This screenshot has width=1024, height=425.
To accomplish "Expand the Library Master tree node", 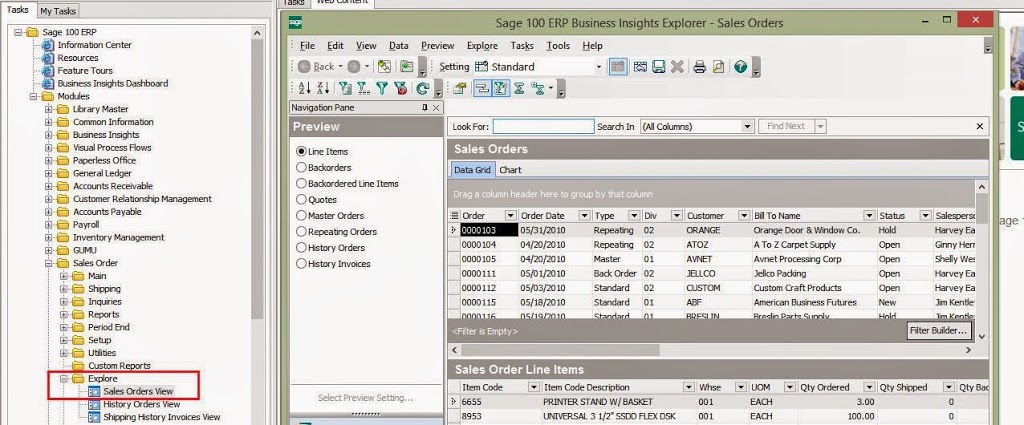I will (48, 109).
